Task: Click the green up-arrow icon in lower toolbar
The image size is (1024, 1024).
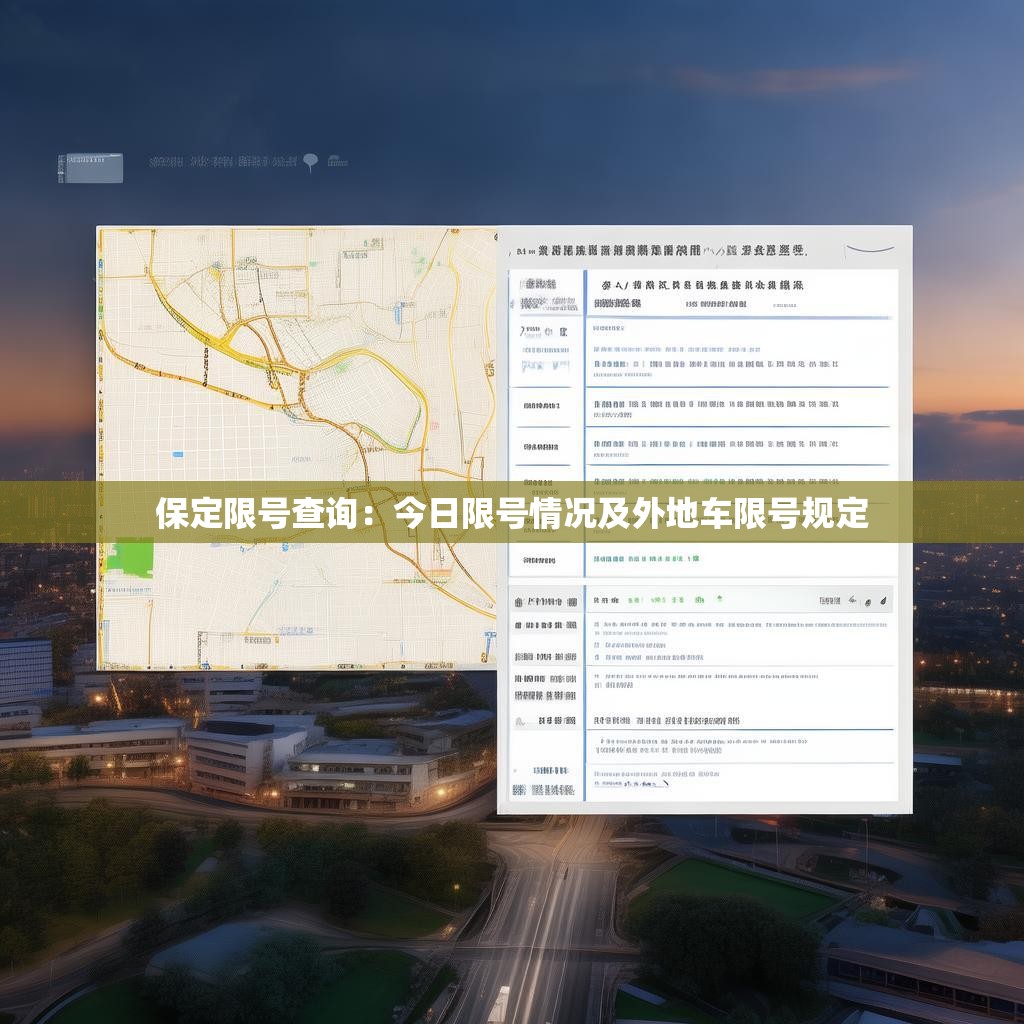Action: pos(719,599)
